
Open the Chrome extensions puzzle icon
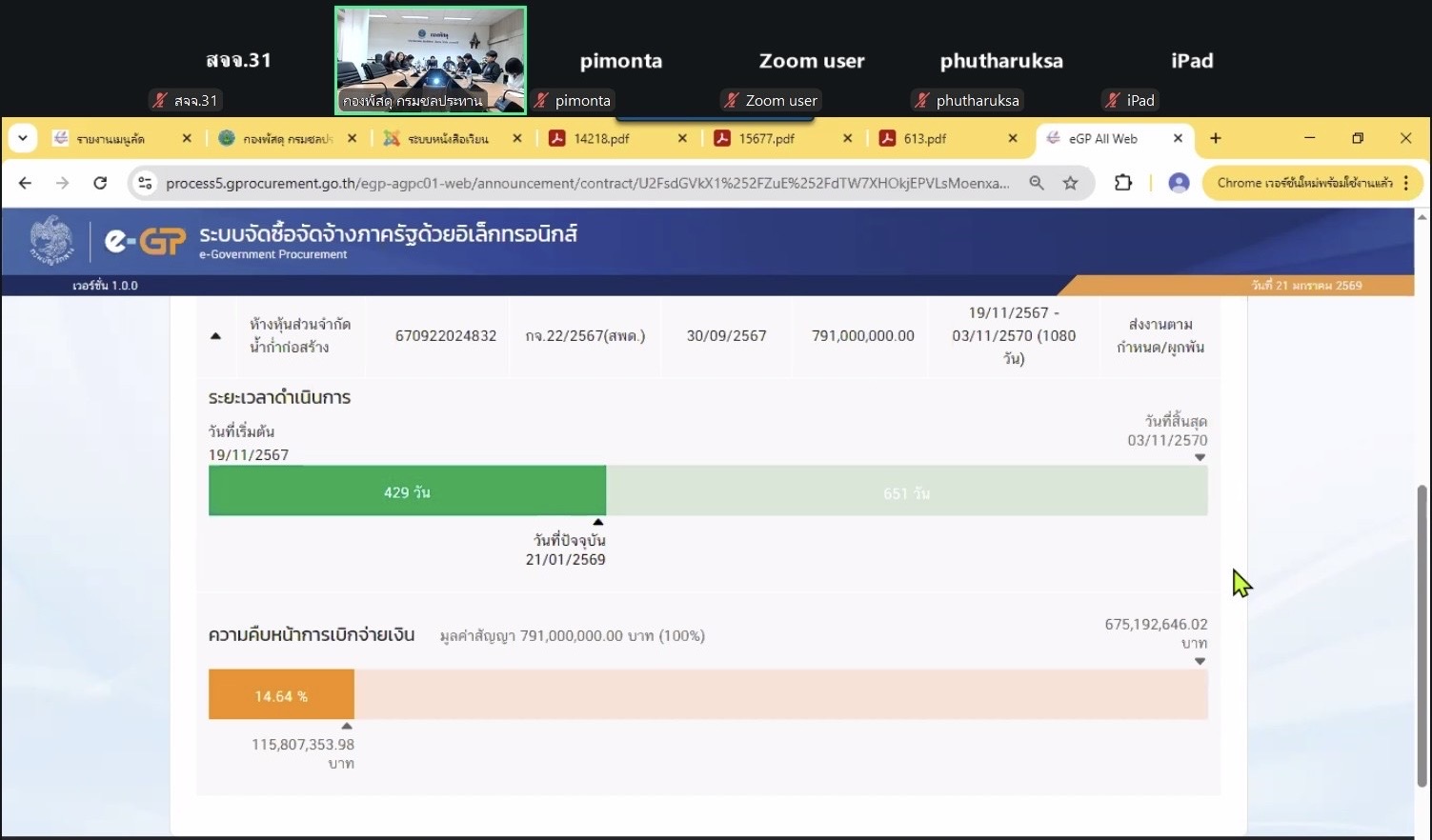(1123, 183)
